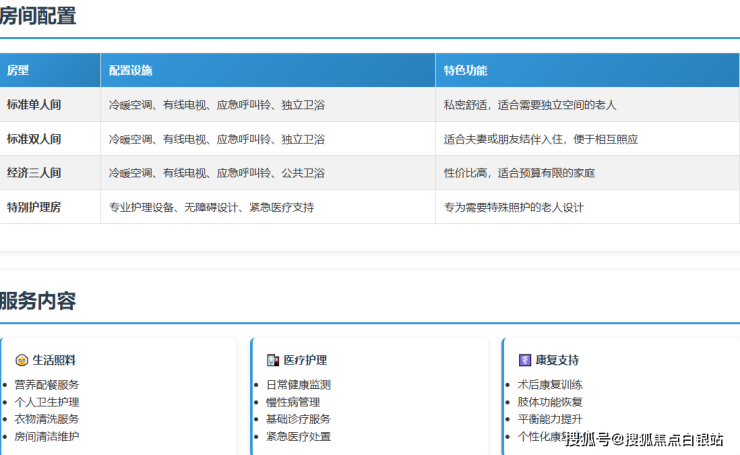This screenshot has width=740, height=455.
Task: Select the 个人卫生护理 list item
Action: pyautogui.click(x=46, y=402)
